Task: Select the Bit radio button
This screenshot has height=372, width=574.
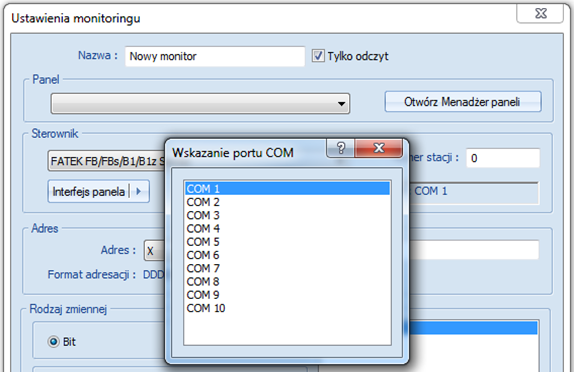Action: pos(53,342)
